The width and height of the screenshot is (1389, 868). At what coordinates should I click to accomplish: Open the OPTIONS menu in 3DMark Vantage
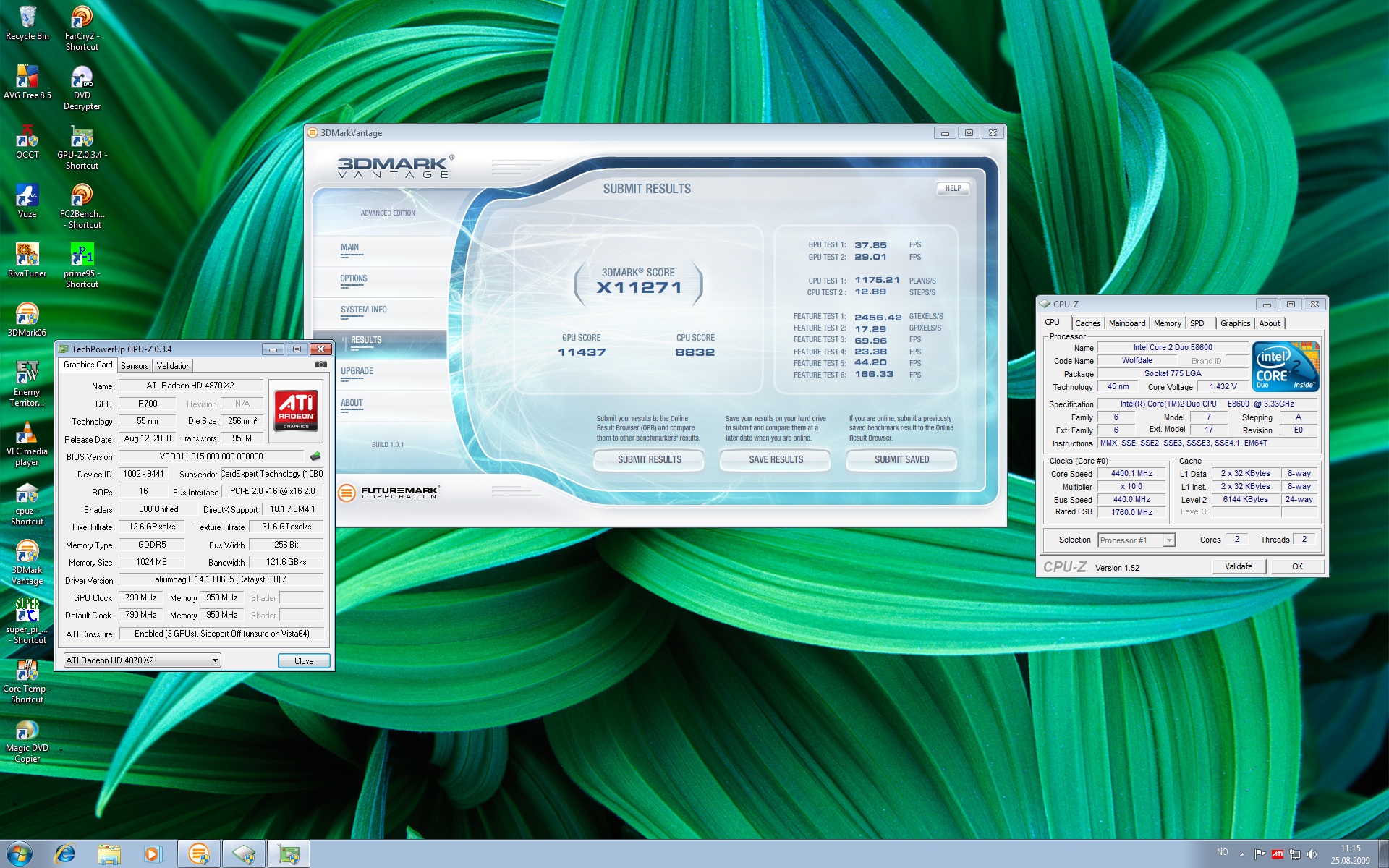pyautogui.click(x=354, y=278)
